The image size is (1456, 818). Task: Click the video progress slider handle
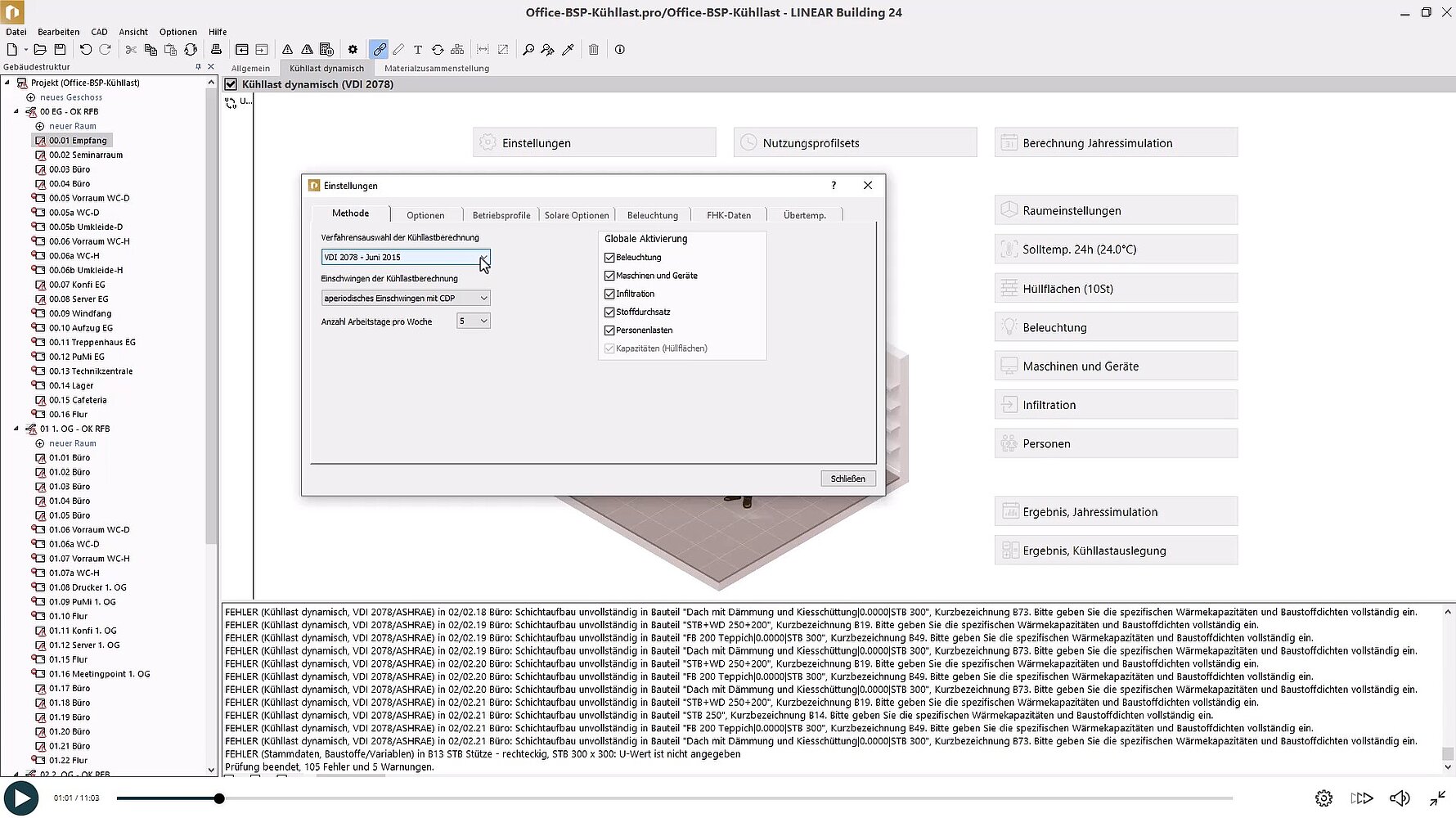219,798
